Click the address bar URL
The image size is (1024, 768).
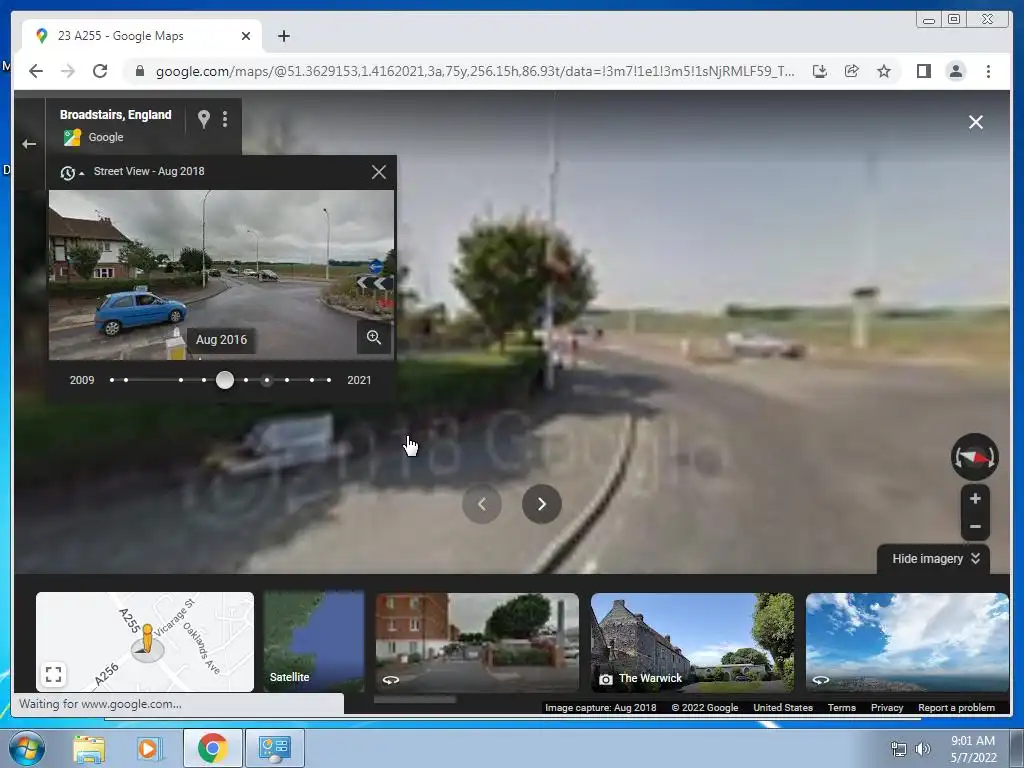pos(475,71)
